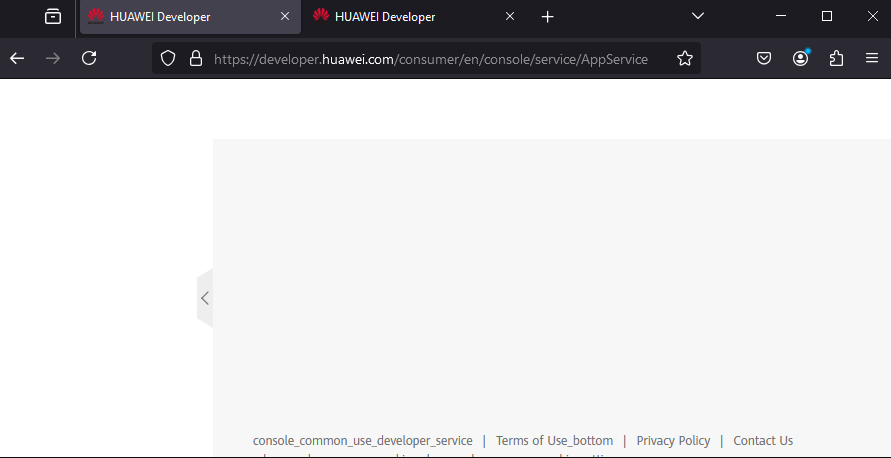Open the Firefox account menu
This screenshot has width=891, height=458.
coord(800,59)
